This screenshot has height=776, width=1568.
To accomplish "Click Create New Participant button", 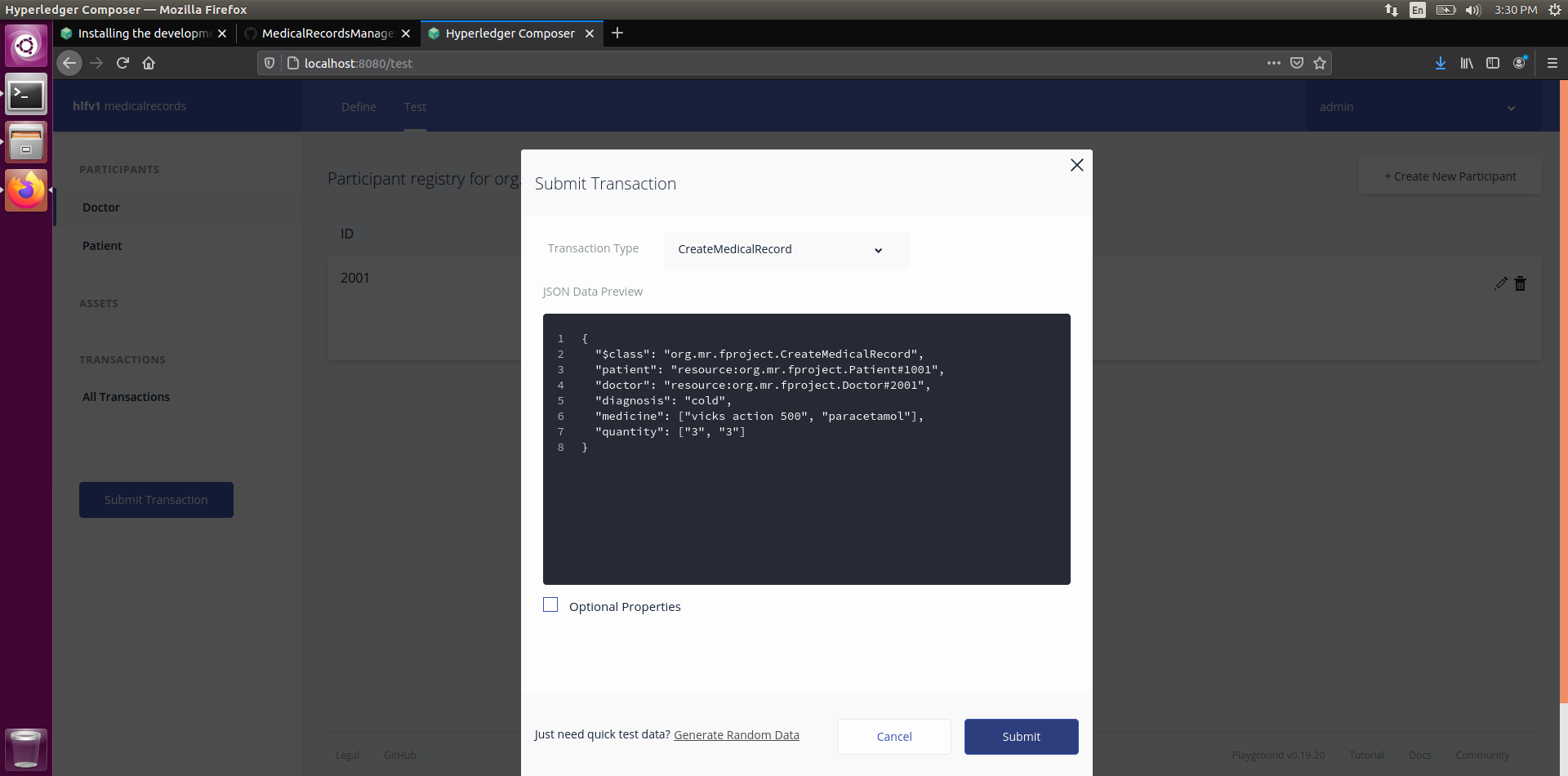I will (x=1450, y=176).
